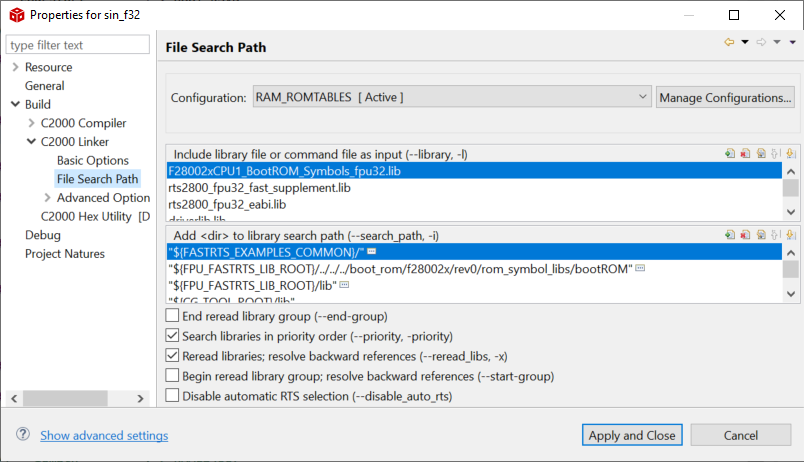
Task: Delete selected library search path entry
Action: (x=746, y=234)
